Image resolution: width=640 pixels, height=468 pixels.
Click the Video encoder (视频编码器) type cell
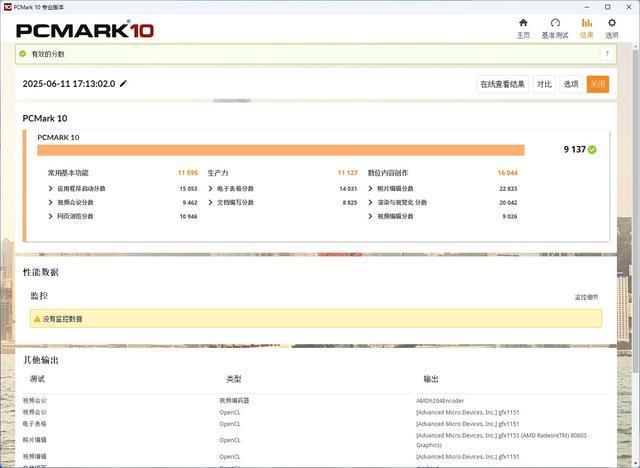pos(234,401)
